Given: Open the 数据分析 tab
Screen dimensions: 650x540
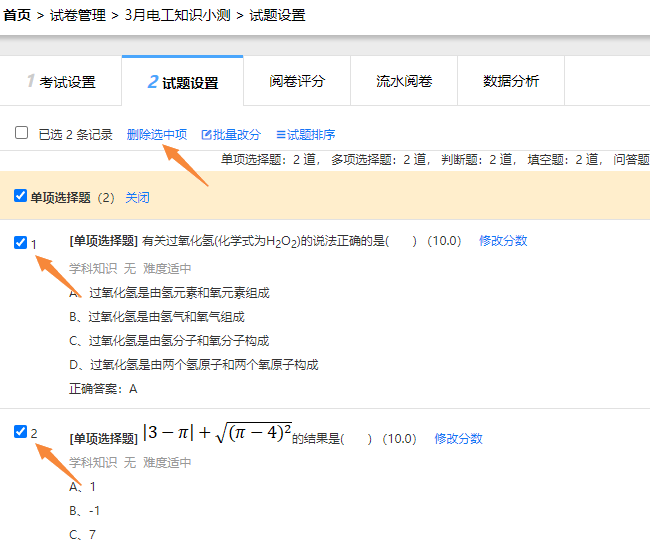Looking at the screenshot, I should tap(511, 81).
